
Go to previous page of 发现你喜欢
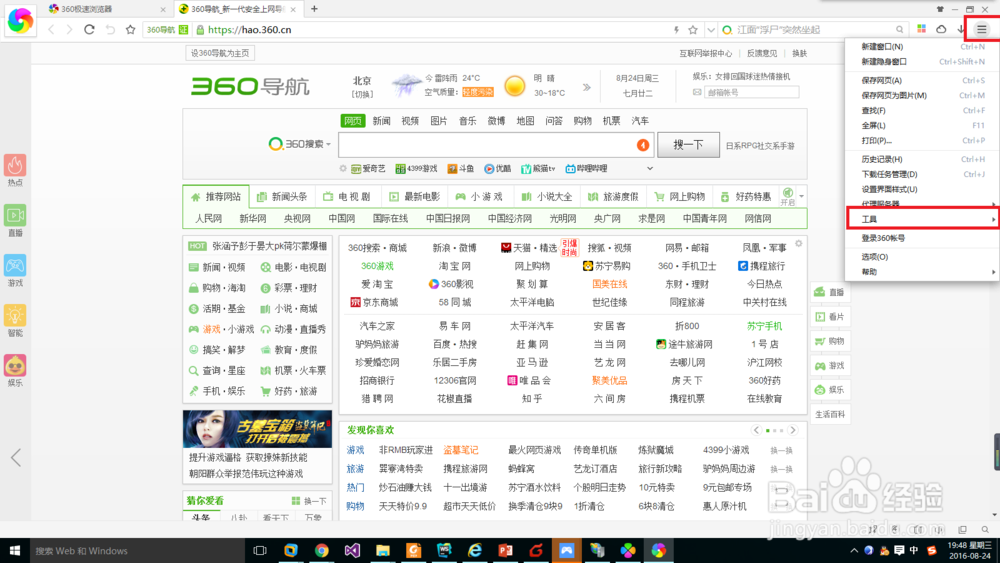point(756,430)
